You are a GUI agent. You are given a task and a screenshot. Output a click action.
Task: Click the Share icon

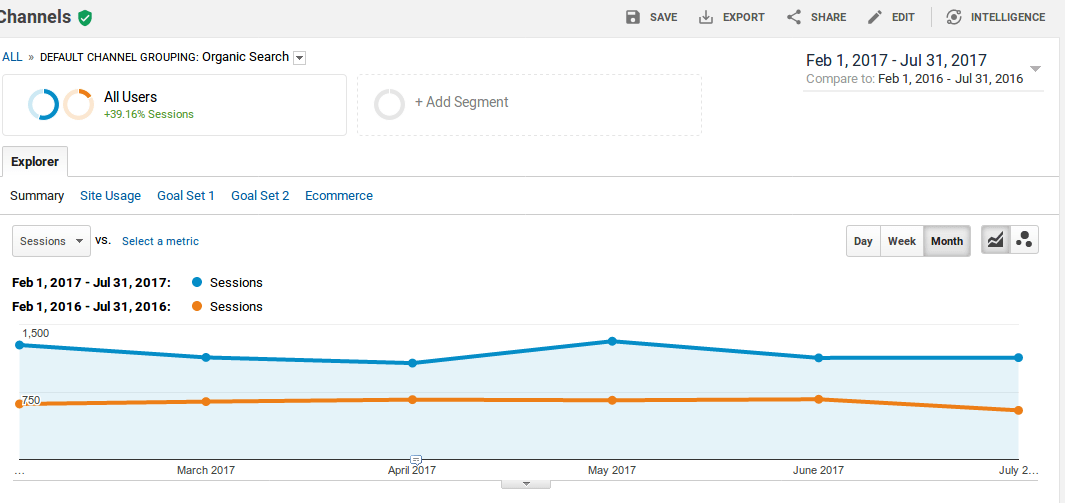pos(794,17)
